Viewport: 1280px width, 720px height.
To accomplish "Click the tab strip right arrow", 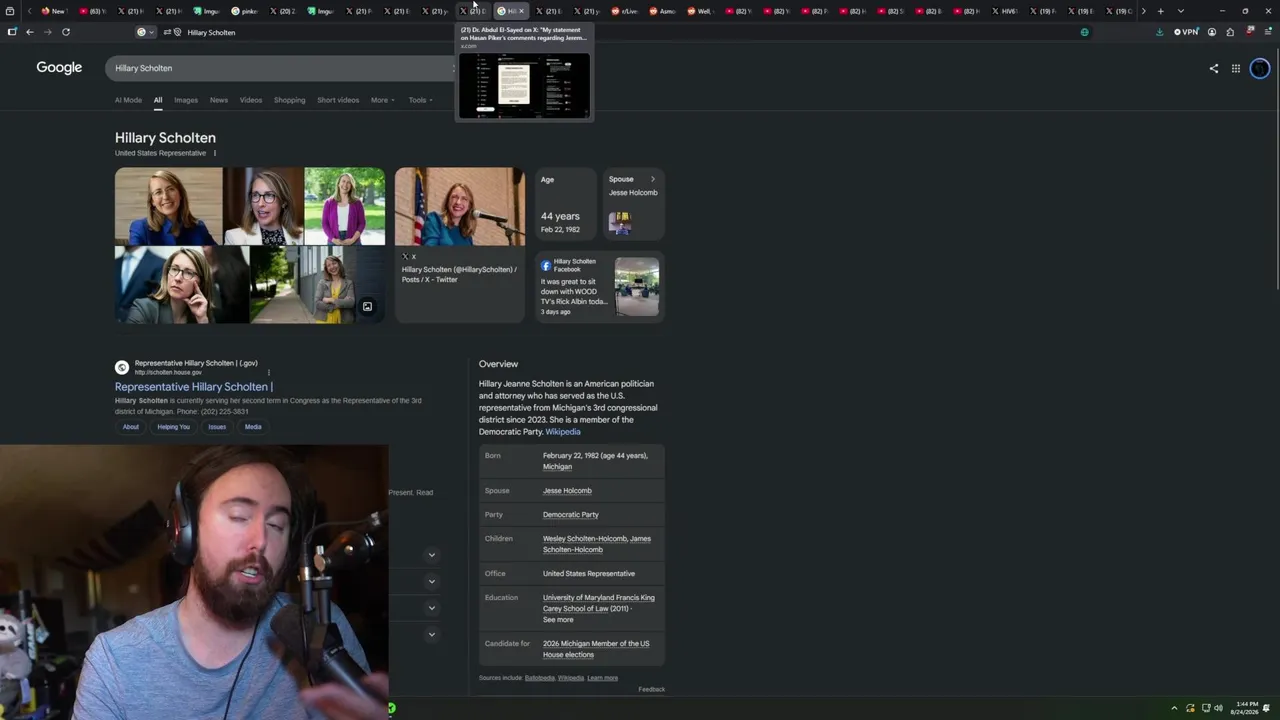I will coord(1144,11).
